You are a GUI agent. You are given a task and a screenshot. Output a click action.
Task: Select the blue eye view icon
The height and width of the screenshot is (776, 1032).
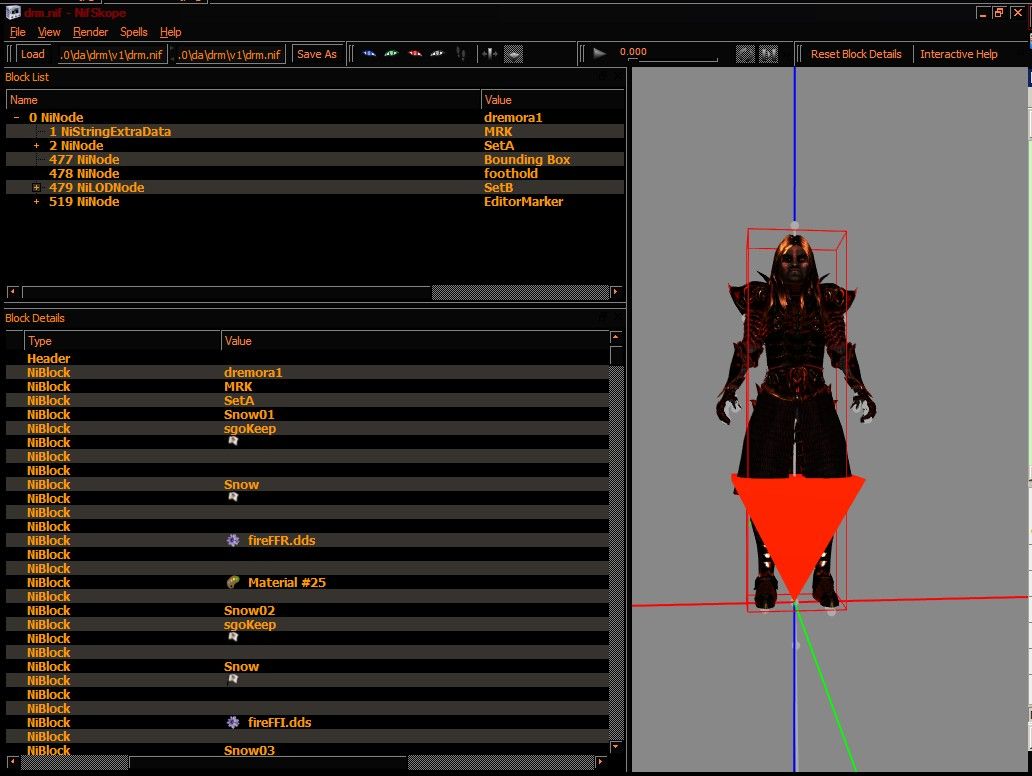tap(369, 54)
